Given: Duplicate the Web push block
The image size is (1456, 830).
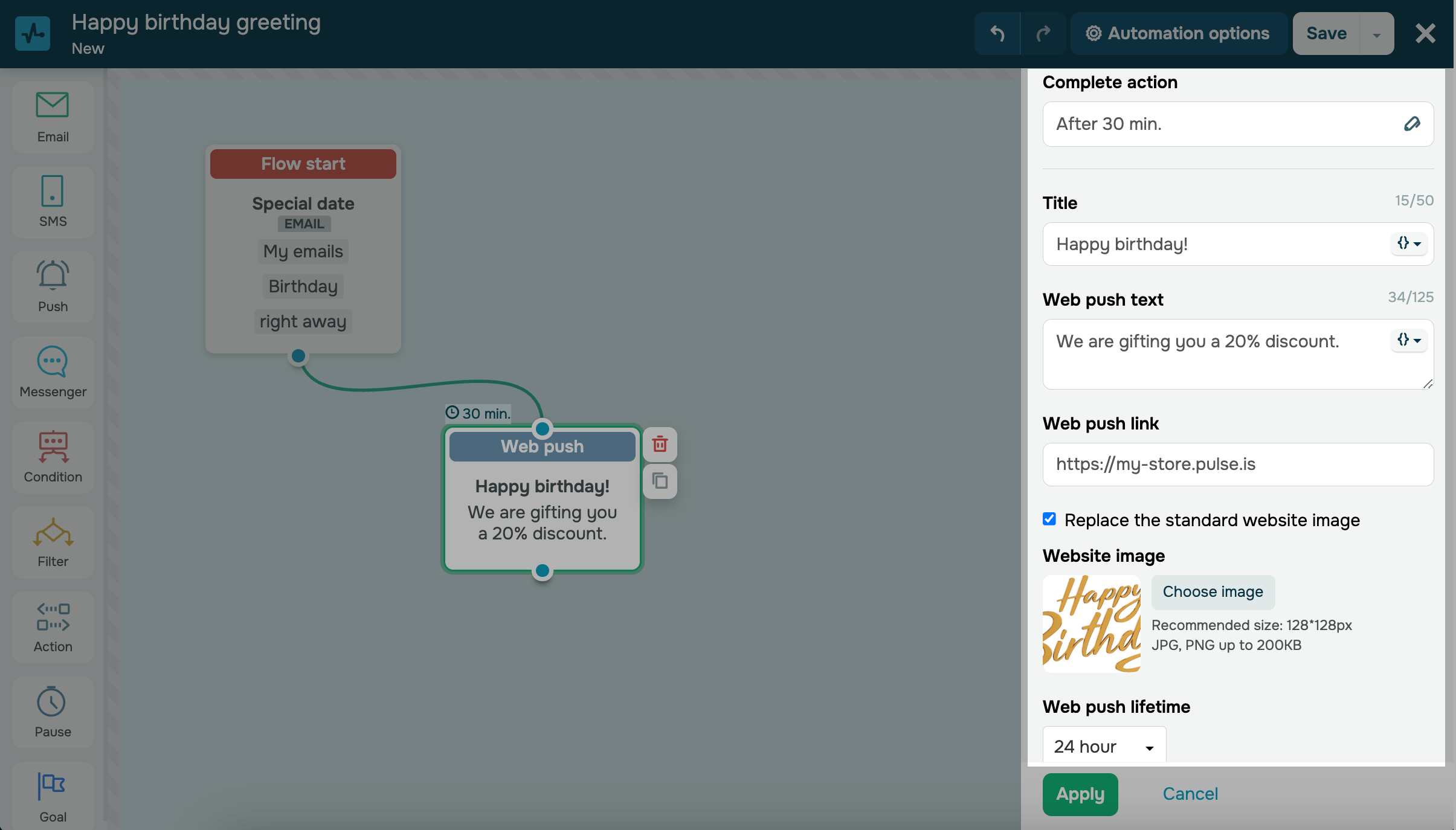Looking at the screenshot, I should 660,481.
